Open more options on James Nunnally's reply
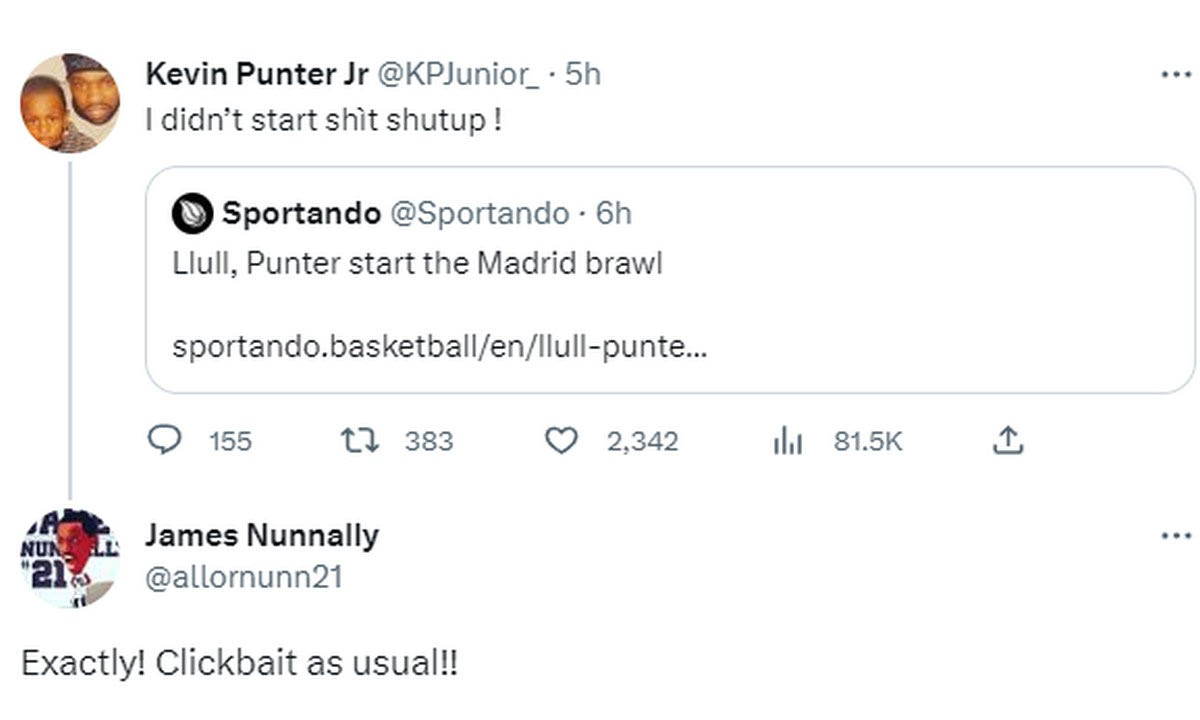Screen dimensions: 1200x720 1176,536
